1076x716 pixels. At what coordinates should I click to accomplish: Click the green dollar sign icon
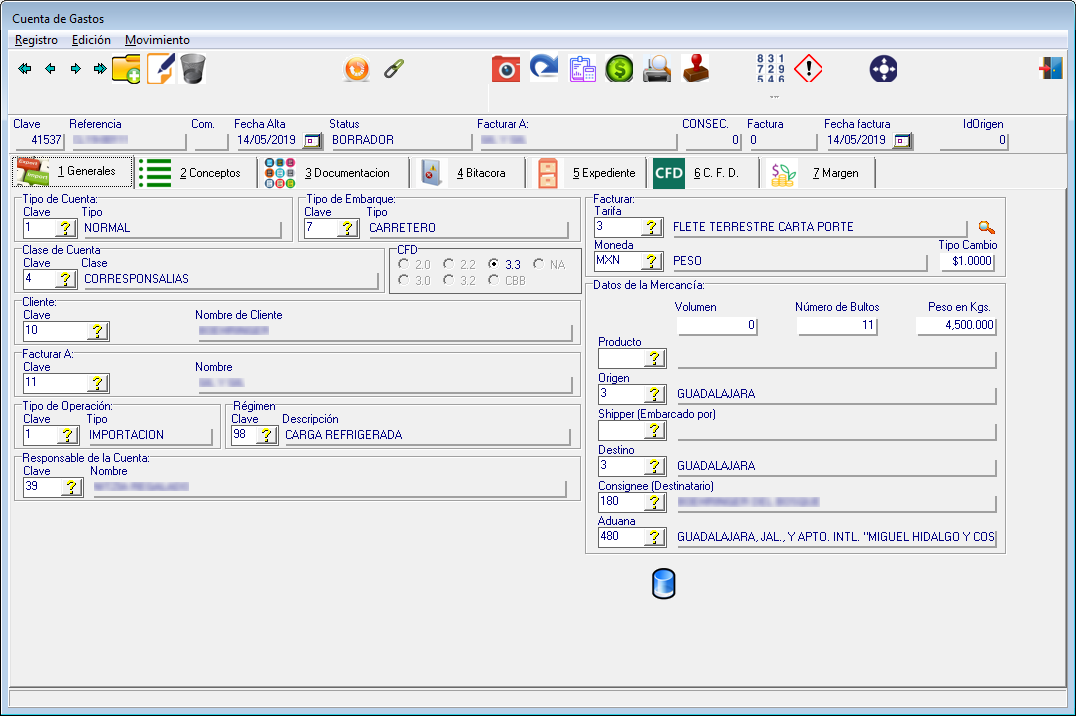coord(619,69)
